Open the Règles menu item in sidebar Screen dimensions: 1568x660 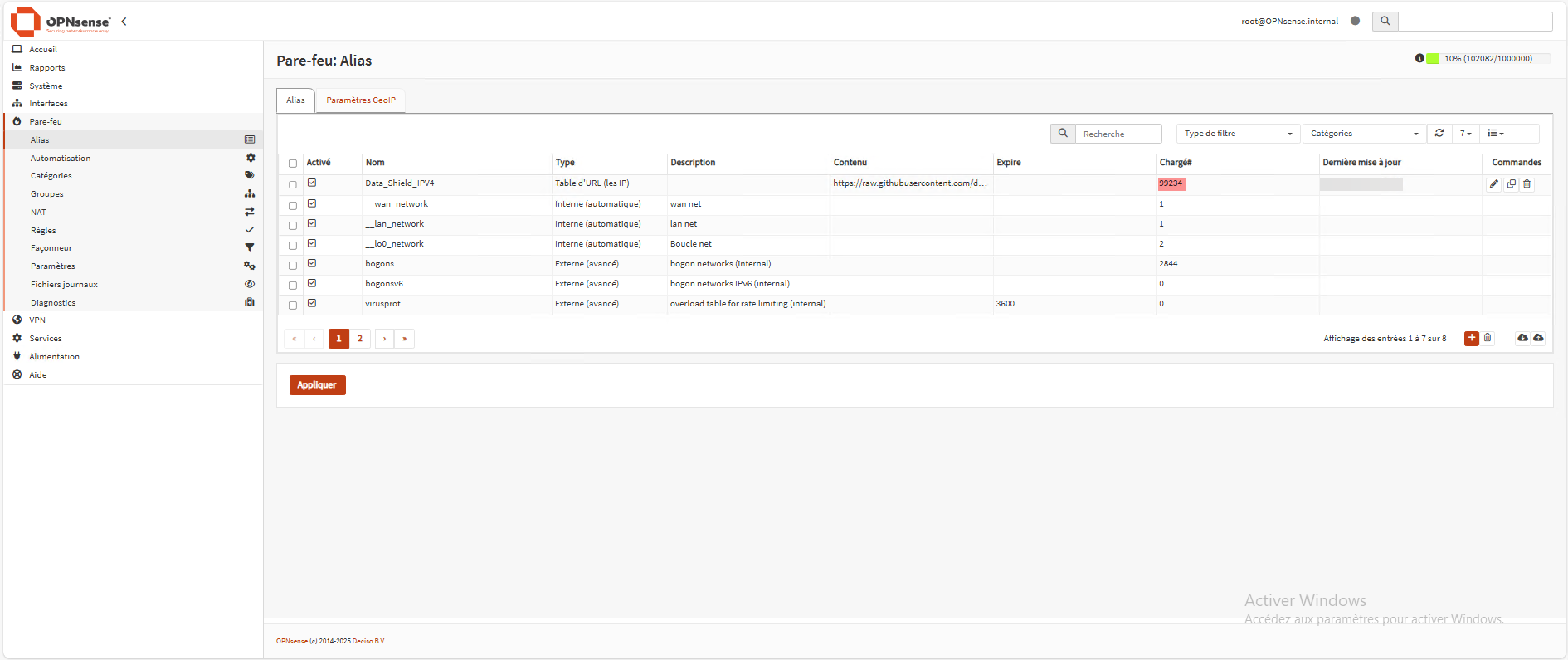[44, 231]
